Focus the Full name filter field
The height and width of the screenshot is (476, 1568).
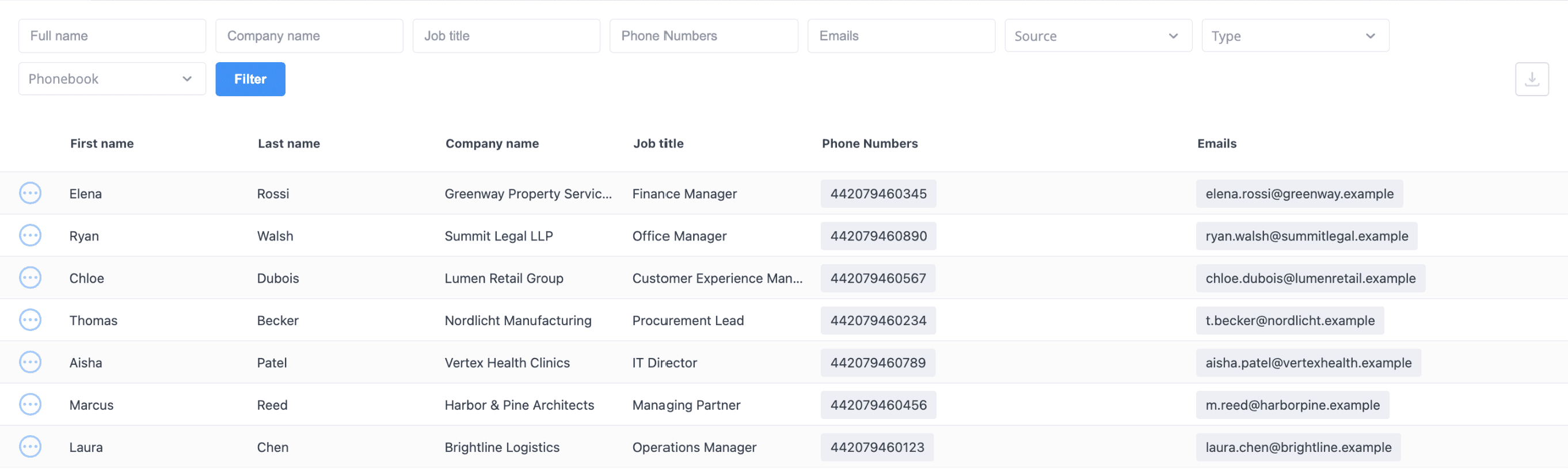pos(112,36)
